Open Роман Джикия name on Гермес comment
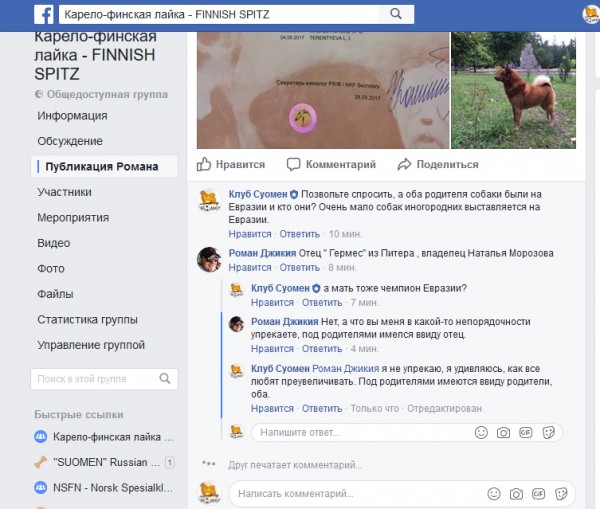Viewport: 600px width, 509px height. coord(262,253)
